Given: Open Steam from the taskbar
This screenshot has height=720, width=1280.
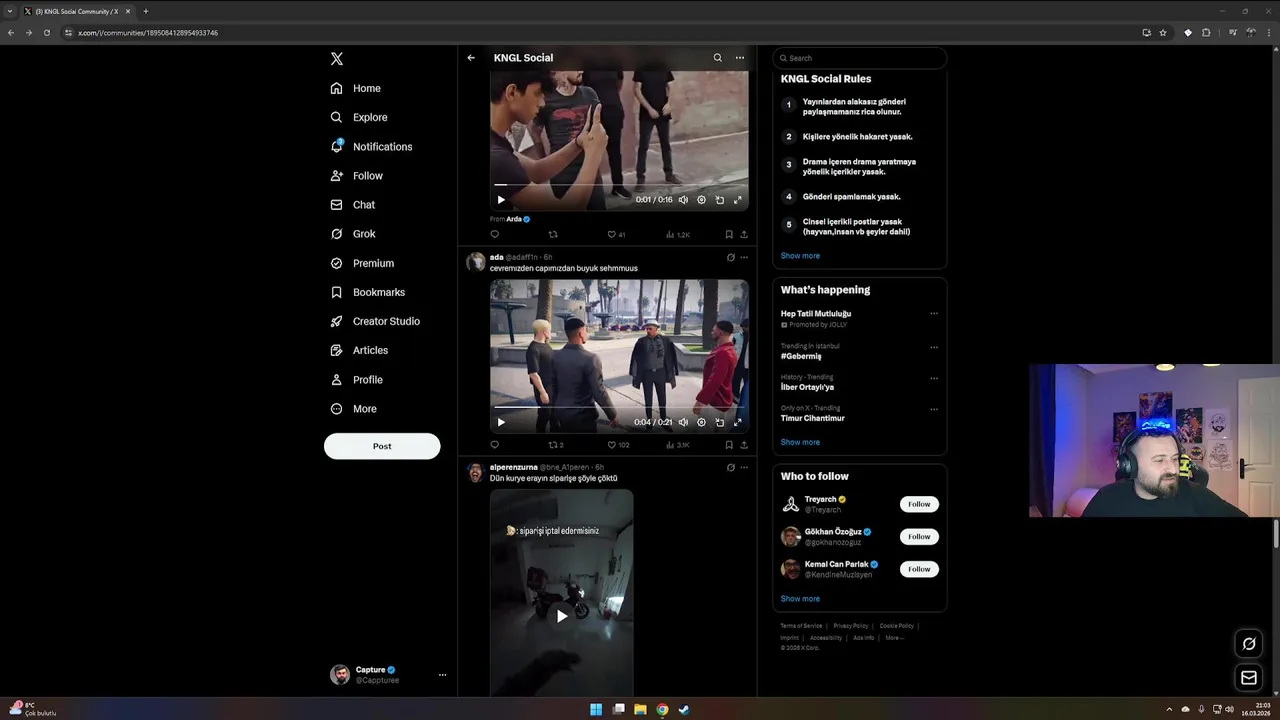Looking at the screenshot, I should pyautogui.click(x=684, y=710).
